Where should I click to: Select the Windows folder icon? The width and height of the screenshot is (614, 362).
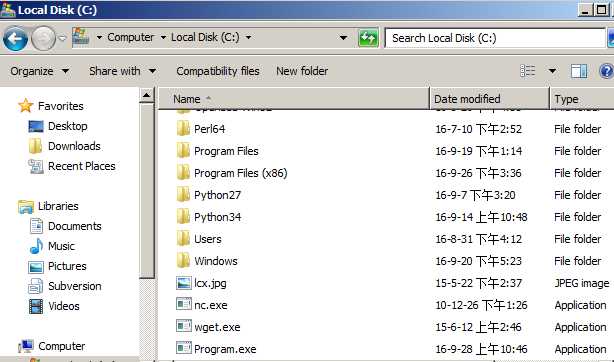click(183, 260)
